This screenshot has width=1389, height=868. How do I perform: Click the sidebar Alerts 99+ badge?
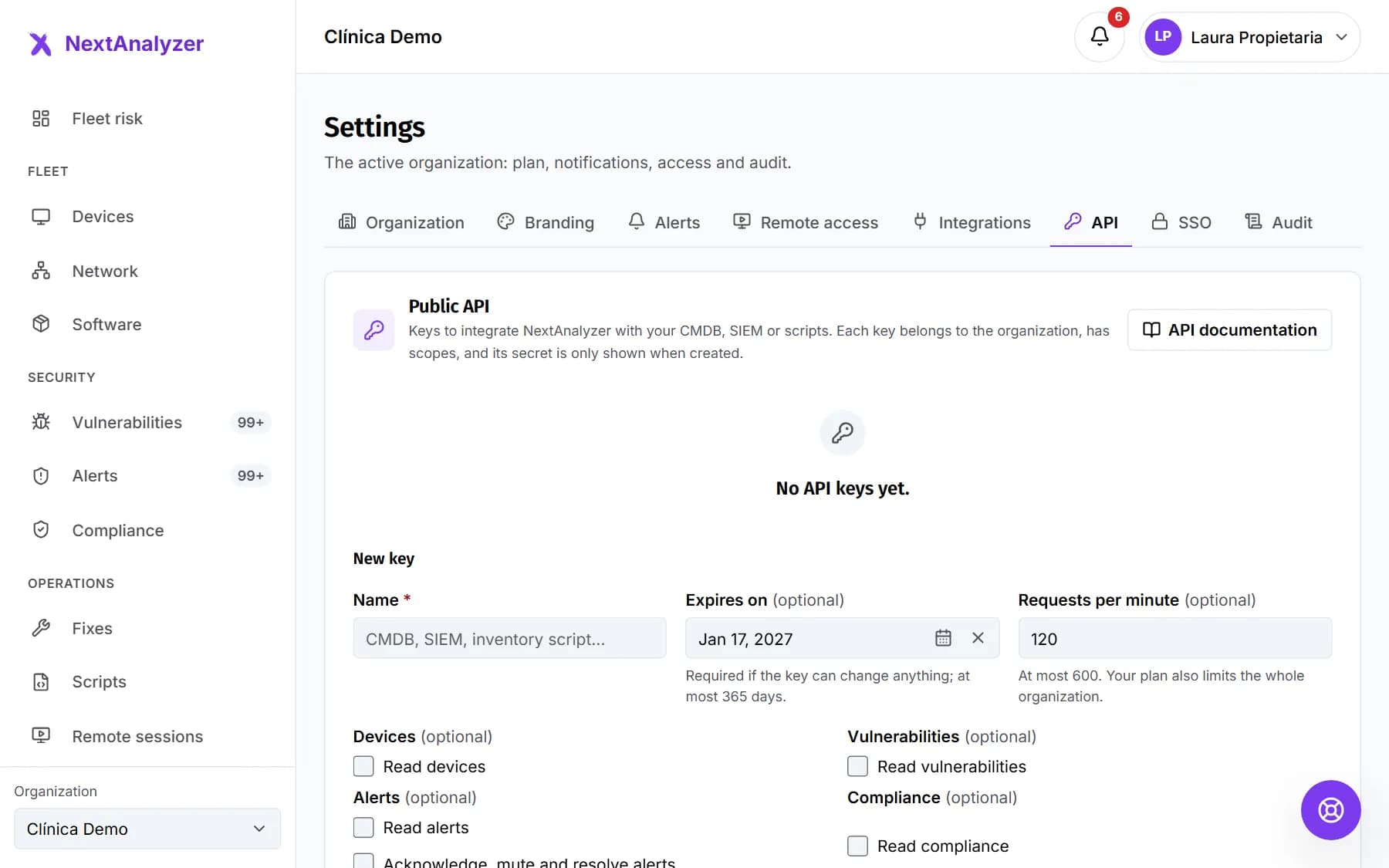tap(250, 476)
